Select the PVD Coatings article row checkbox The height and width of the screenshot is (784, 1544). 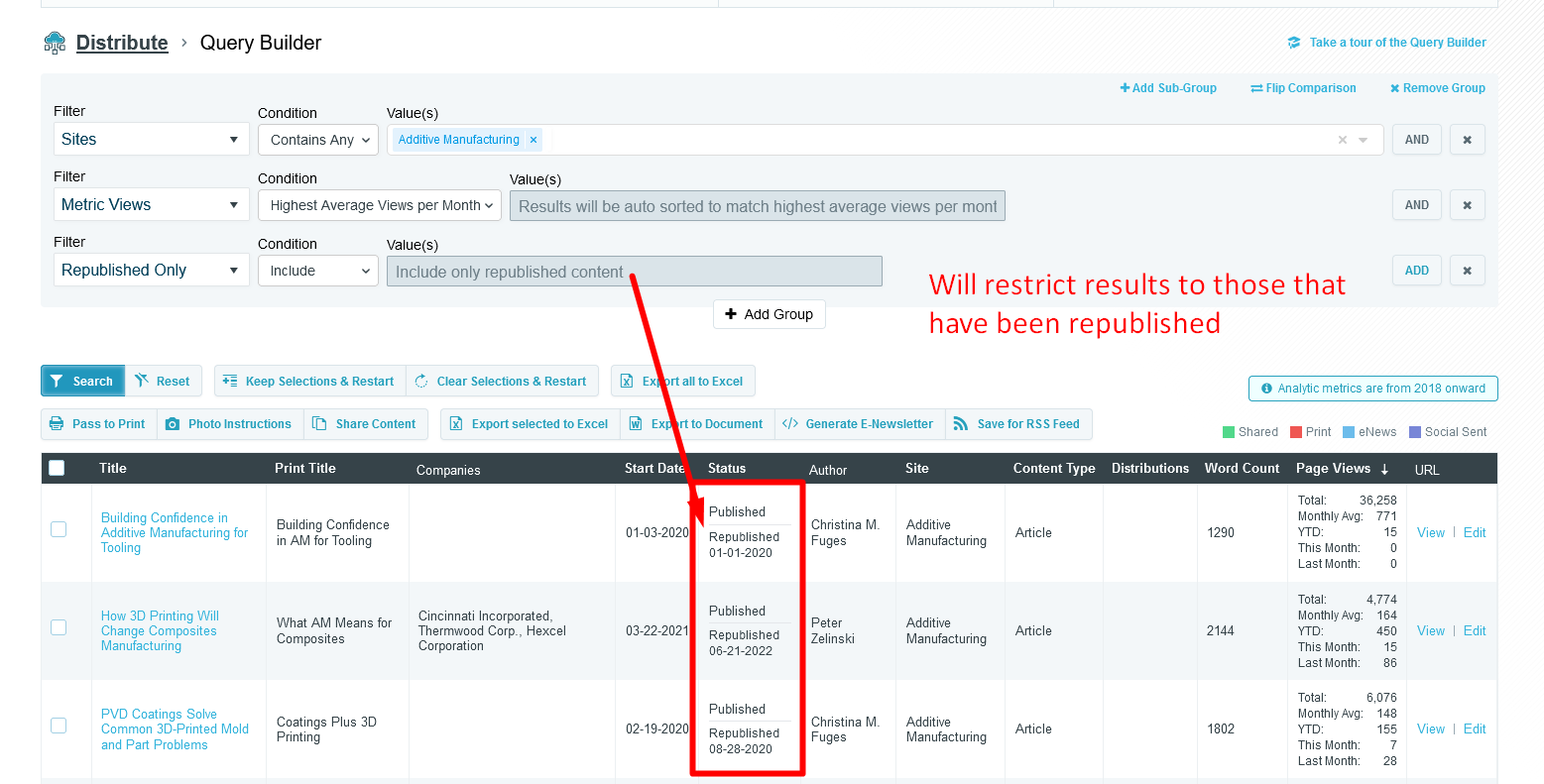click(59, 726)
